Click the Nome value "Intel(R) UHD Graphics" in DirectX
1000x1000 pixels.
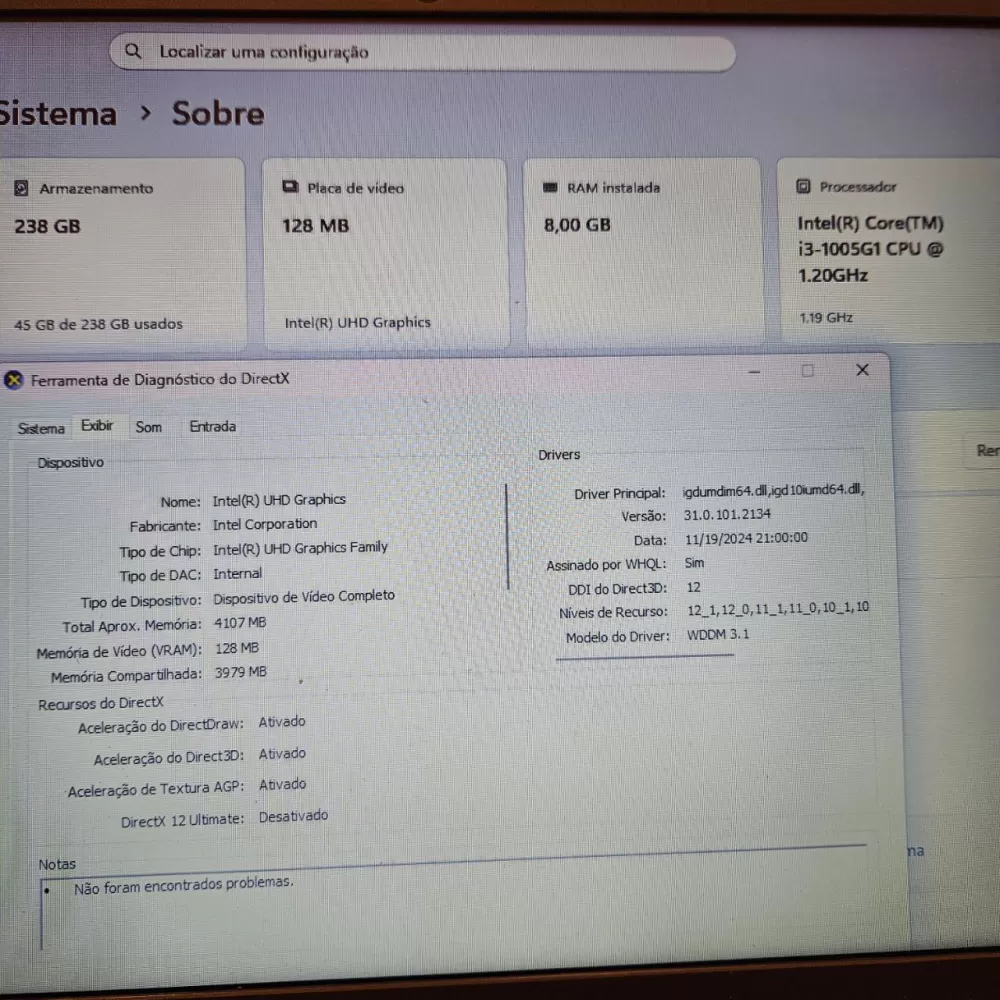pos(279,500)
